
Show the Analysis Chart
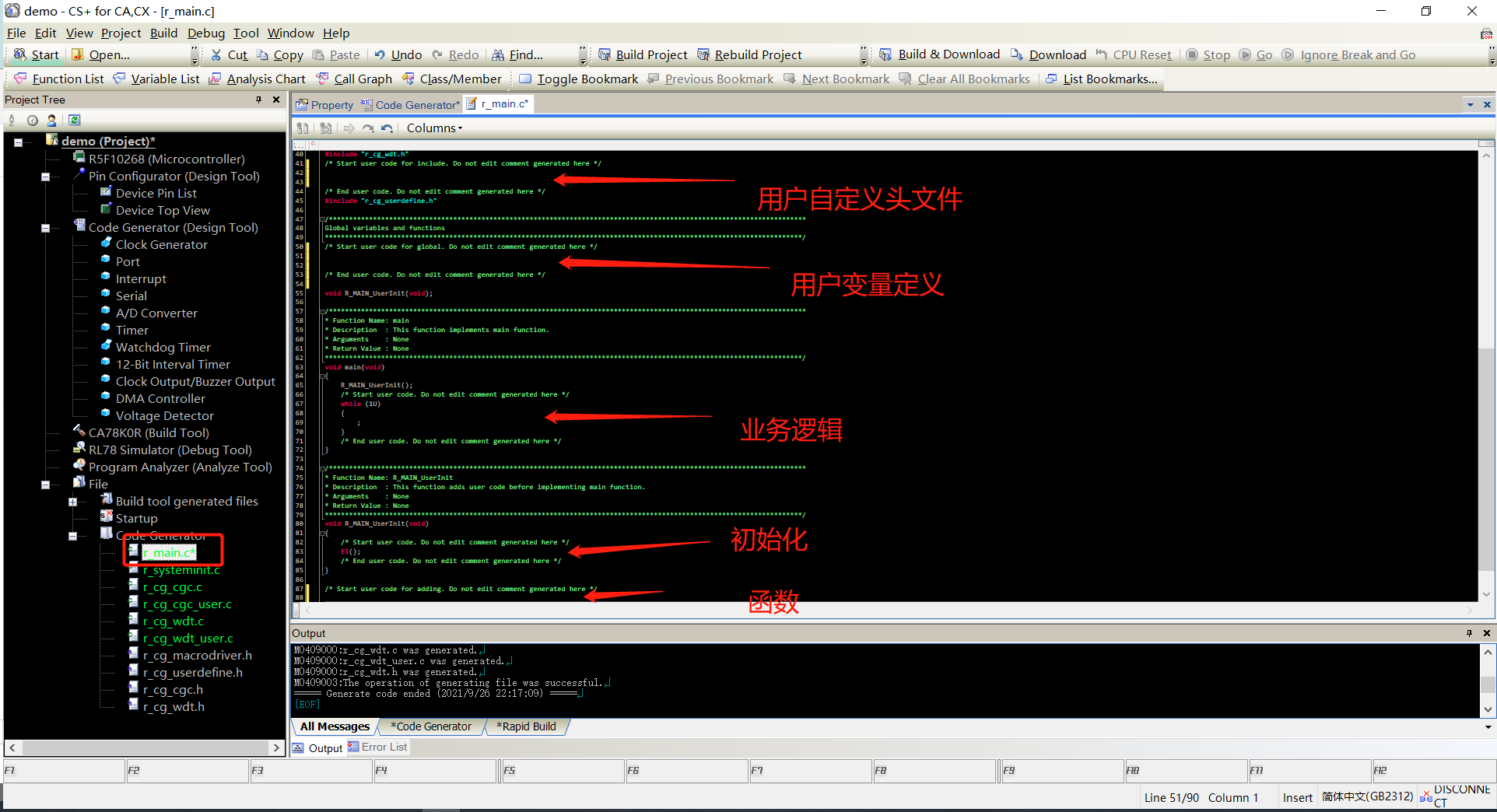click(258, 79)
